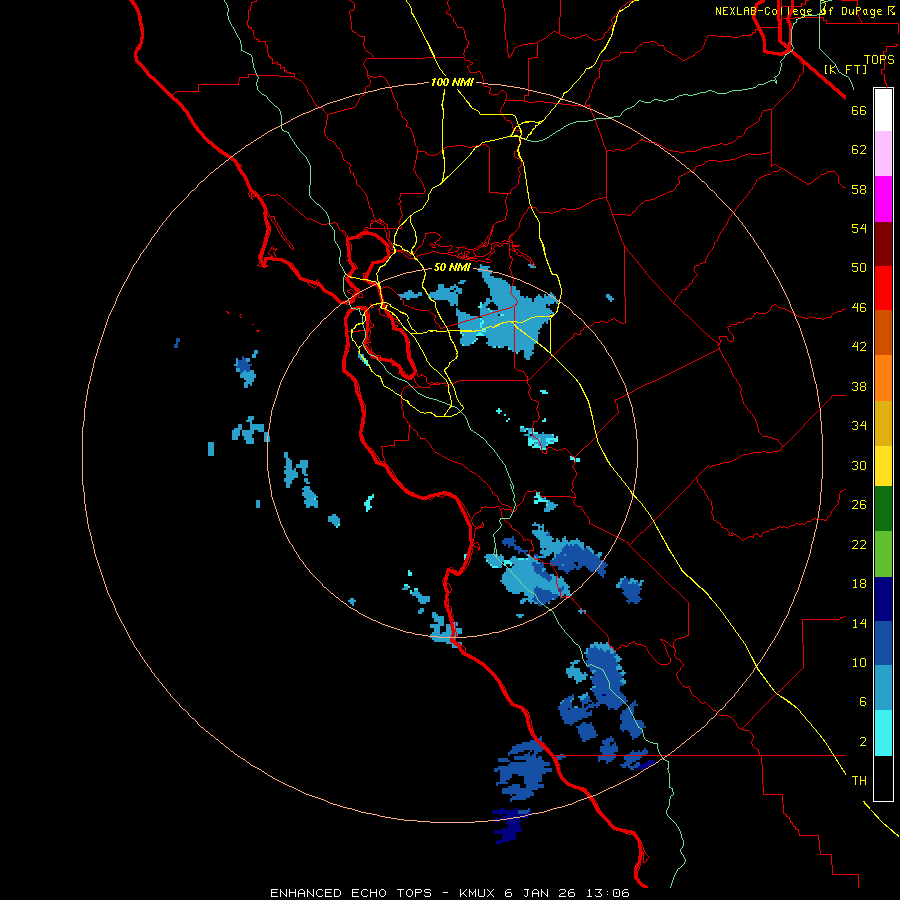The width and height of the screenshot is (900, 900).
Task: Select the gold legend color band
Action: [x=883, y=423]
